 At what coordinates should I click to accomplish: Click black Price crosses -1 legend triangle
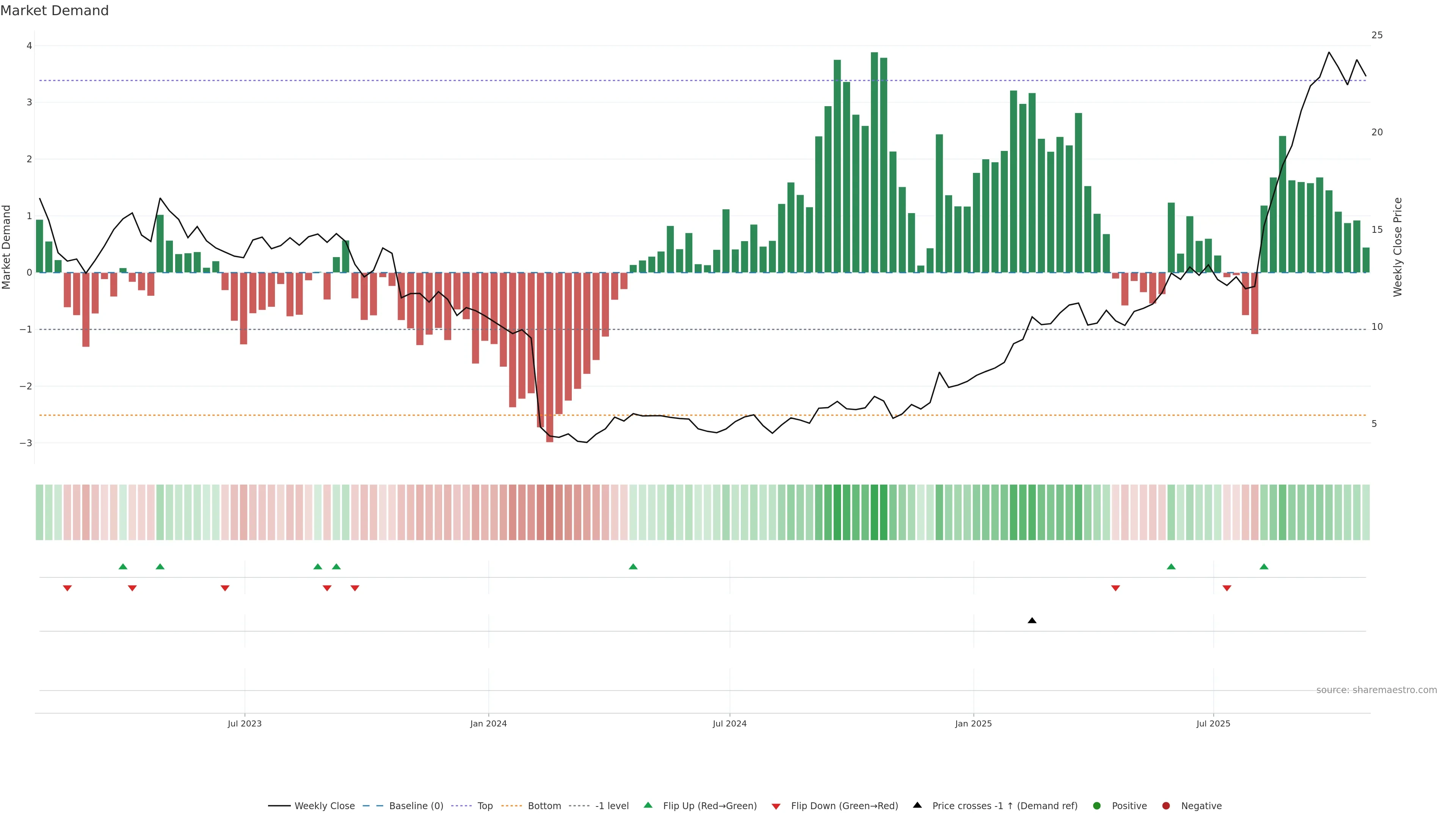coord(917,805)
